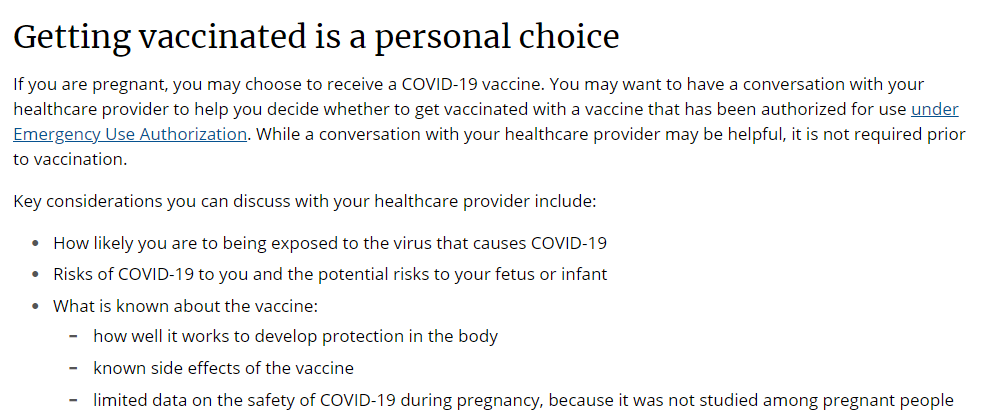Click 'Risks of COVID-19 to you' list item

coord(330,274)
